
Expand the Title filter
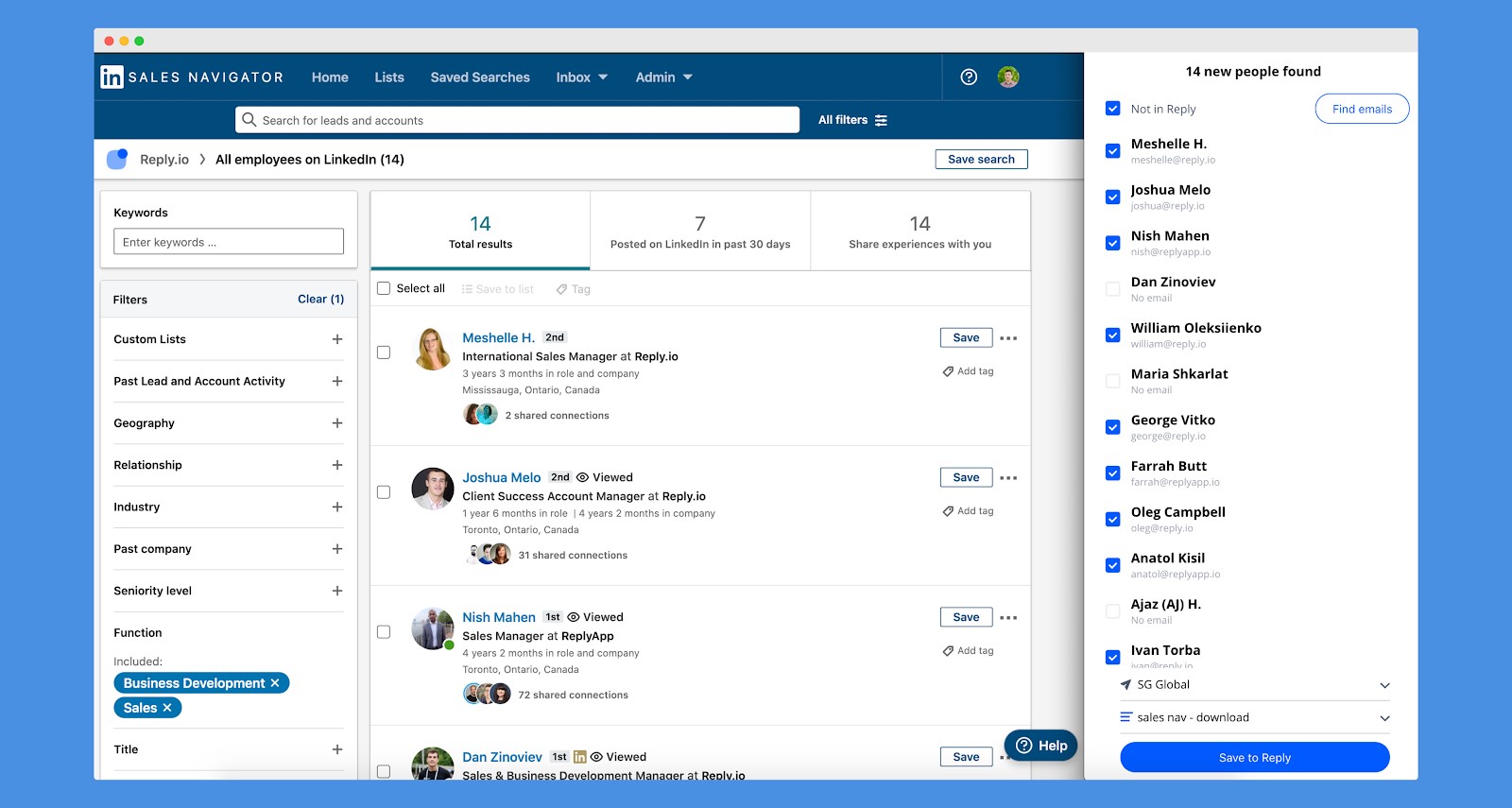coord(337,749)
